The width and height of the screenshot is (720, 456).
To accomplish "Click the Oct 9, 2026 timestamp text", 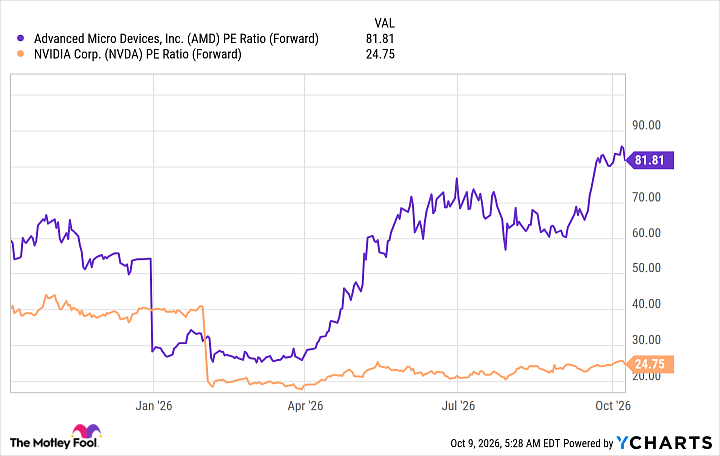I will click(x=505, y=443).
